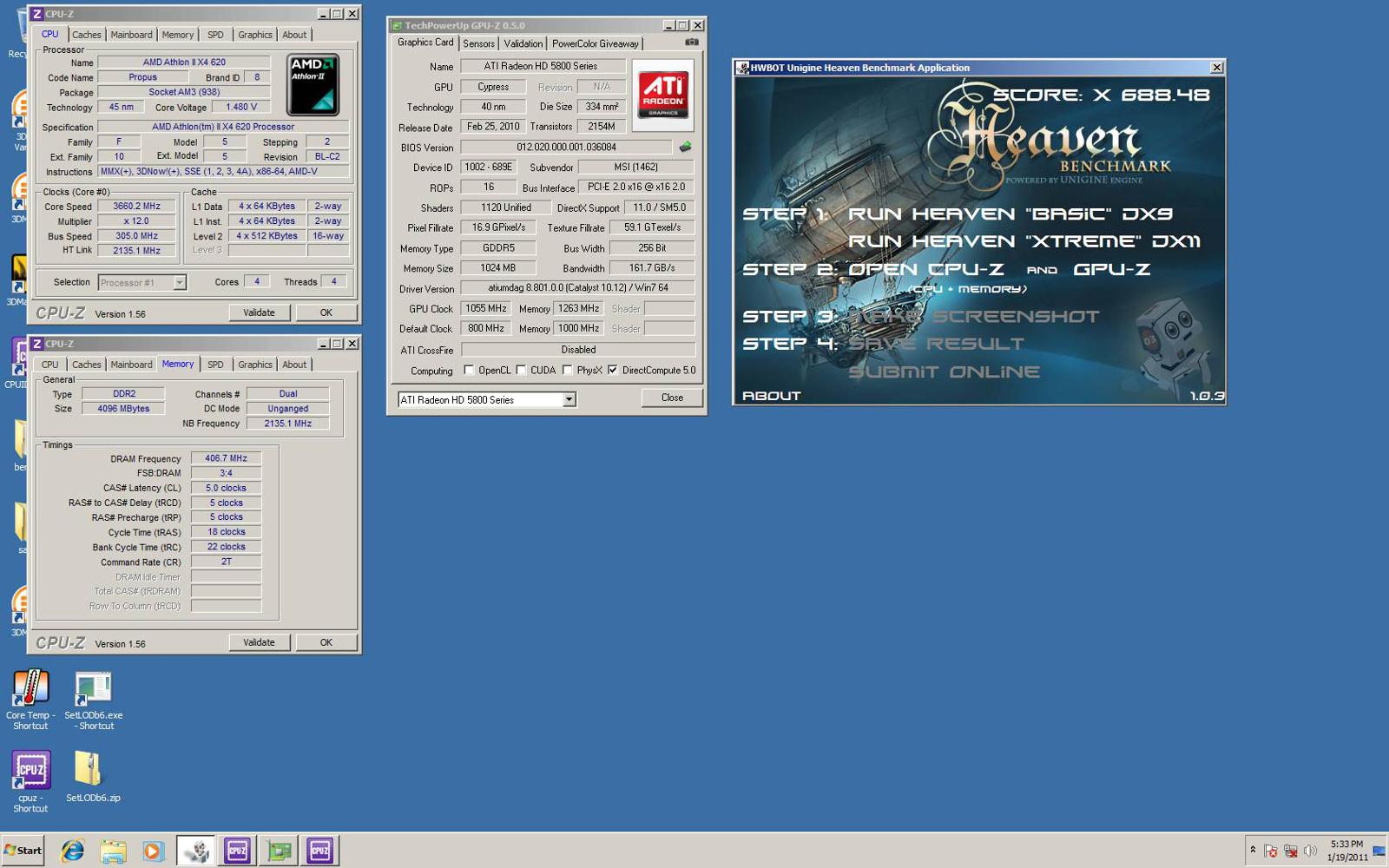Image resolution: width=1389 pixels, height=868 pixels.
Task: Click OK in CPU-Z CPU window
Action: [326, 312]
